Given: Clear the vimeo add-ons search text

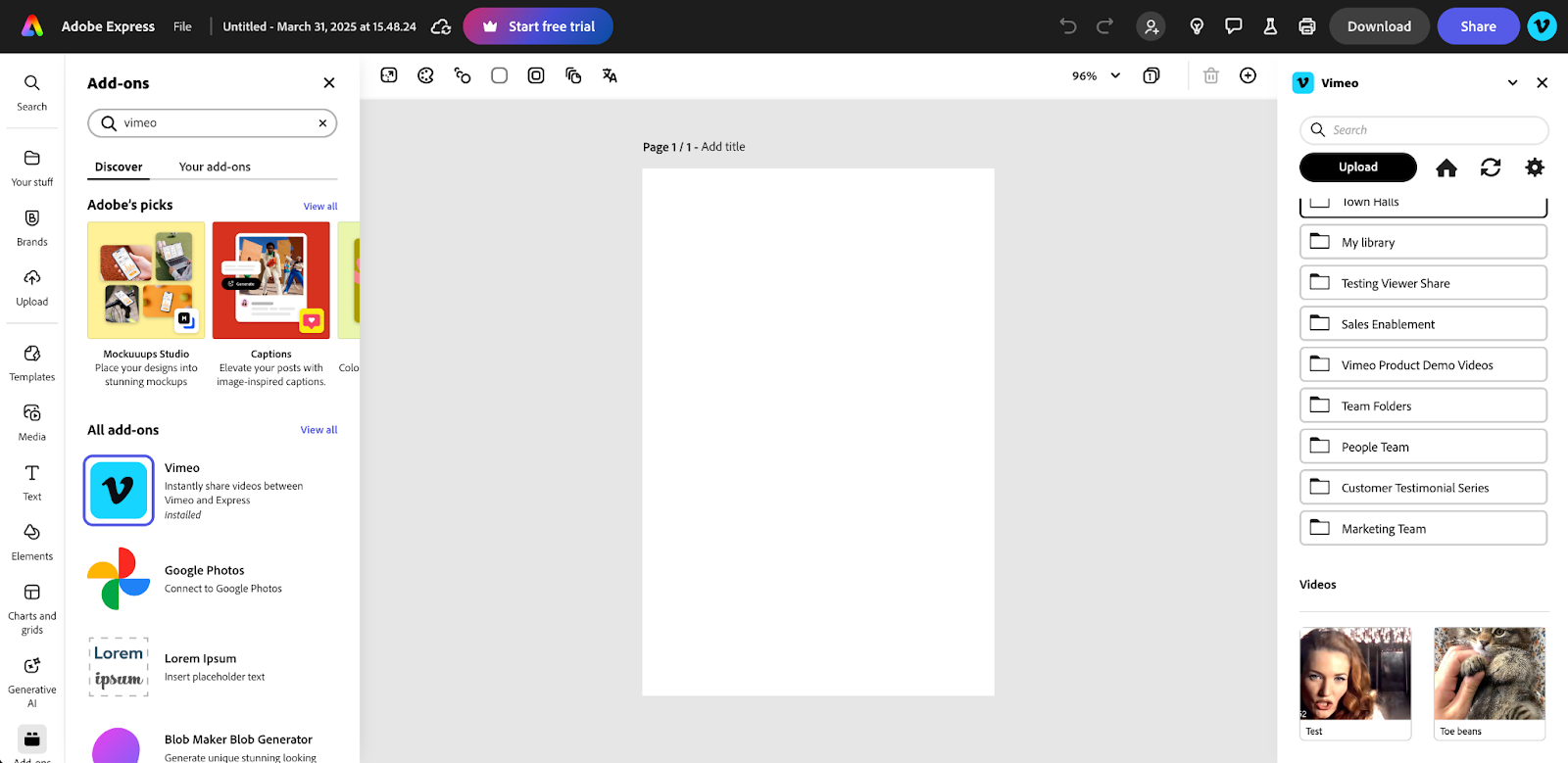Looking at the screenshot, I should (x=322, y=123).
